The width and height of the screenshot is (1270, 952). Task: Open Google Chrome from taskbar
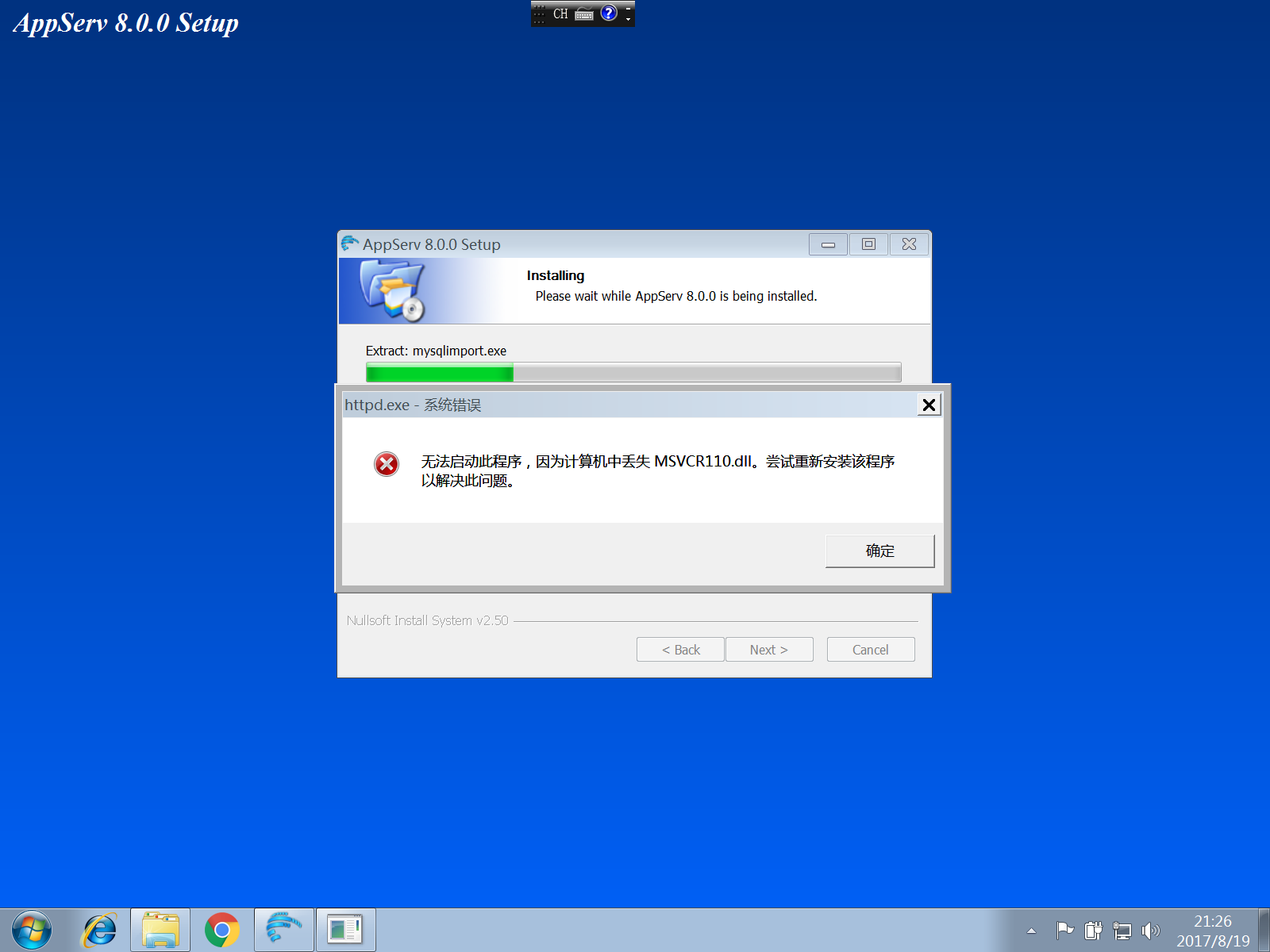pyautogui.click(x=221, y=930)
